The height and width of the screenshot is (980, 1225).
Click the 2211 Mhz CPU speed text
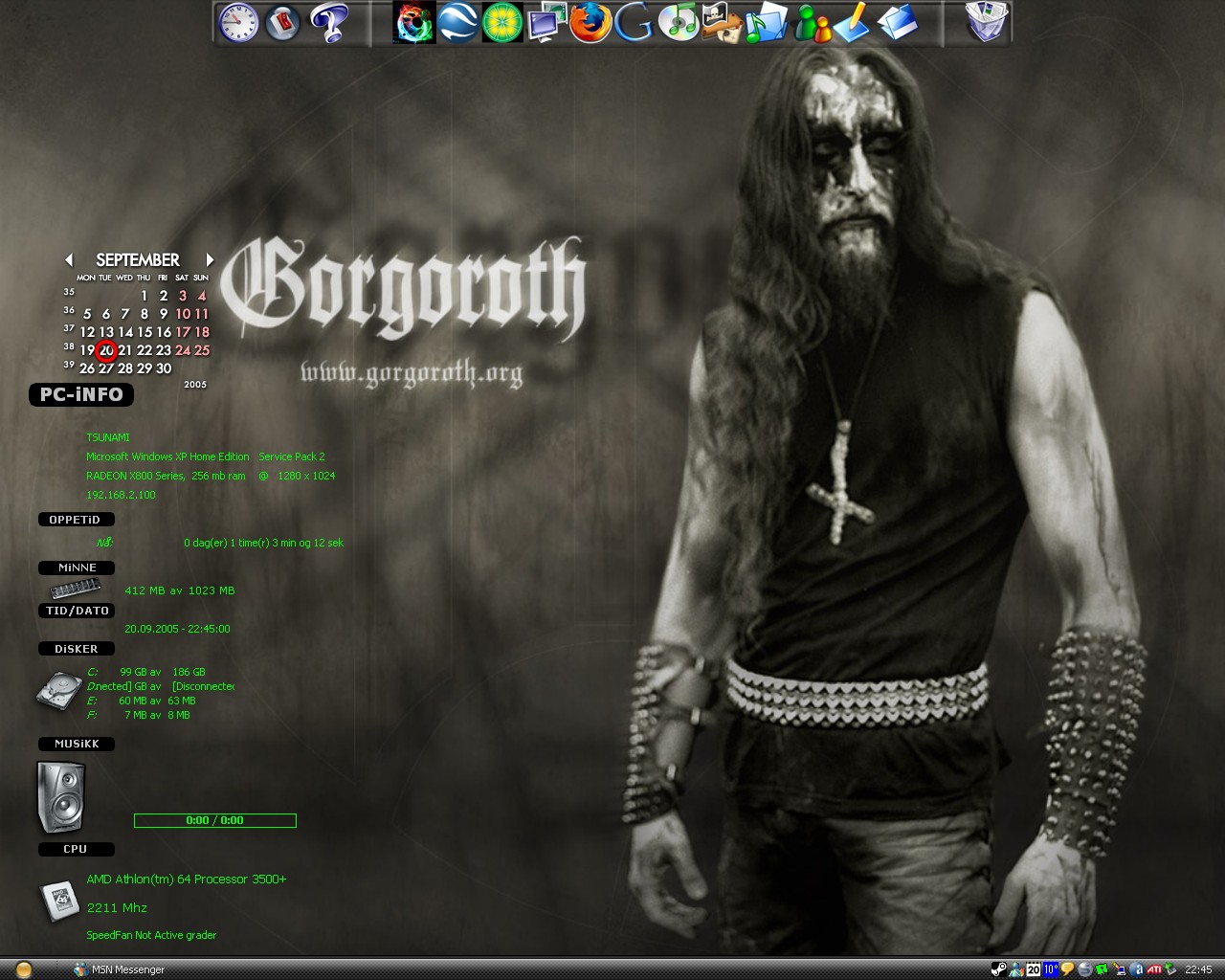(117, 907)
